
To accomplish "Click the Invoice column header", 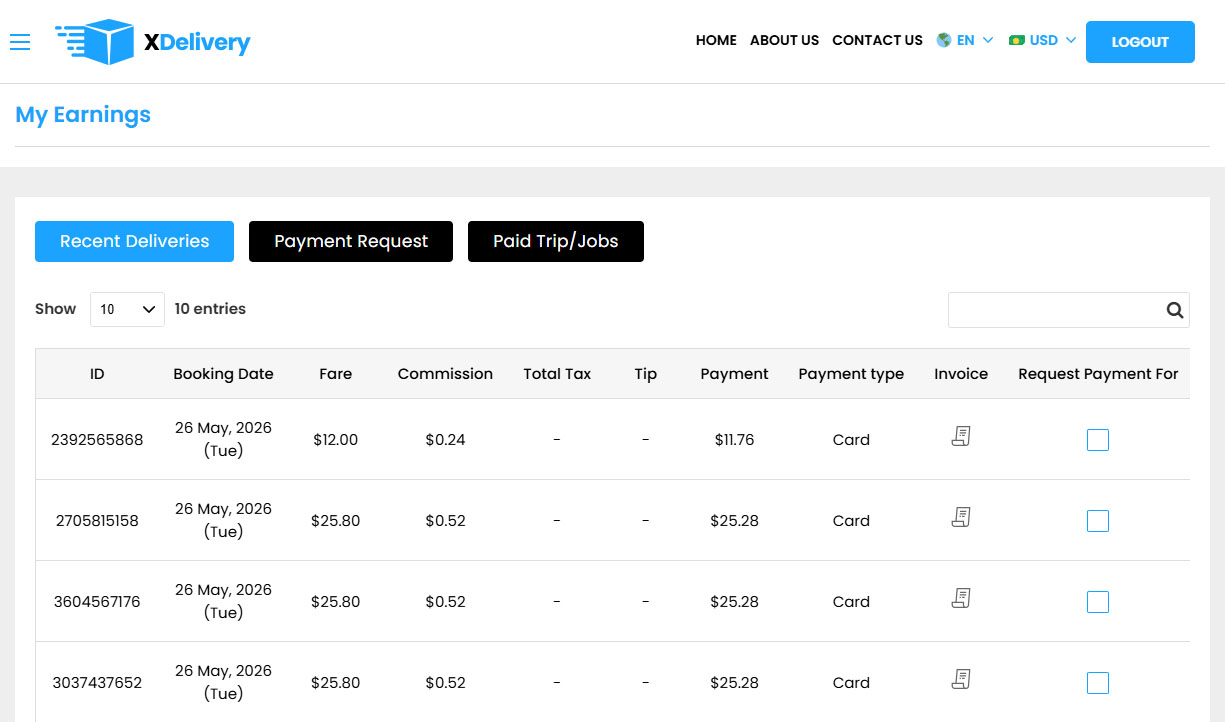I will [x=961, y=374].
